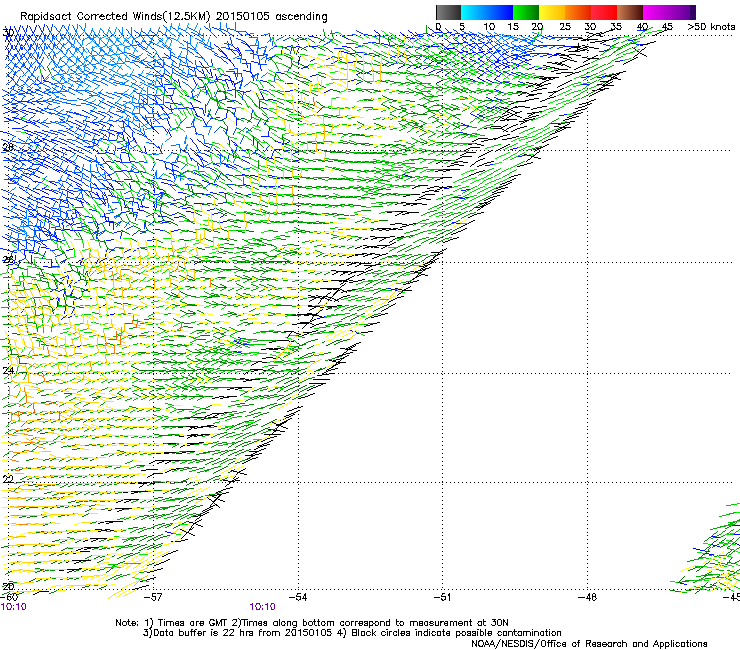Image resolution: width=740 pixels, height=650 pixels.
Task: Click the gray 0-5 knots legend swatch
Action: [448, 12]
